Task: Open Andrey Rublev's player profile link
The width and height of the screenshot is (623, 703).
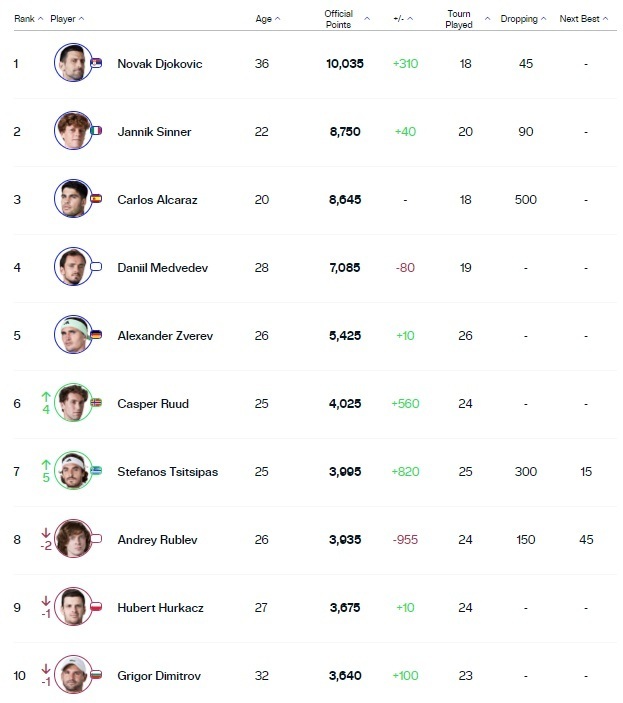Action: [157, 539]
